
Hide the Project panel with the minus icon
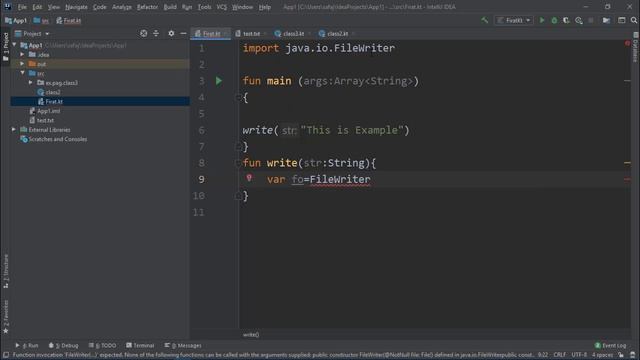[x=183, y=33]
